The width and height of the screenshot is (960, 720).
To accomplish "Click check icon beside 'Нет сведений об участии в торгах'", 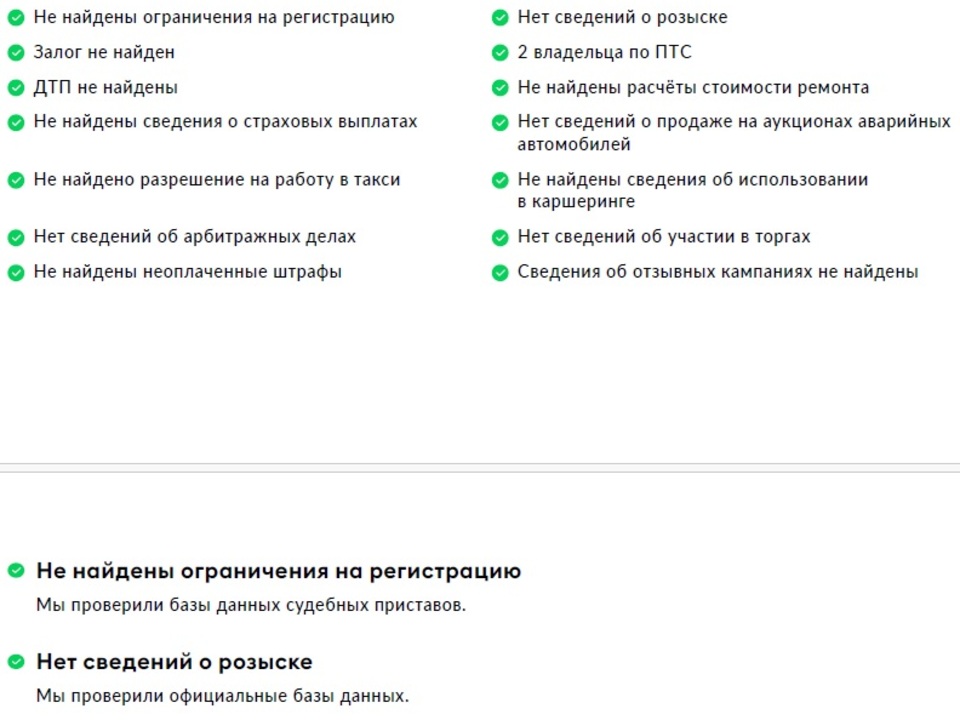I will point(500,237).
